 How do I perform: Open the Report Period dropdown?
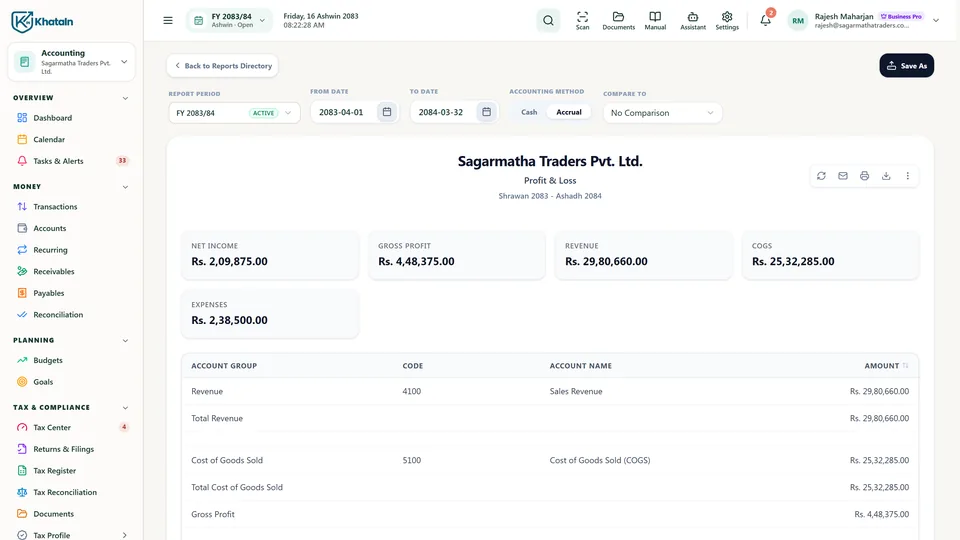coord(234,113)
